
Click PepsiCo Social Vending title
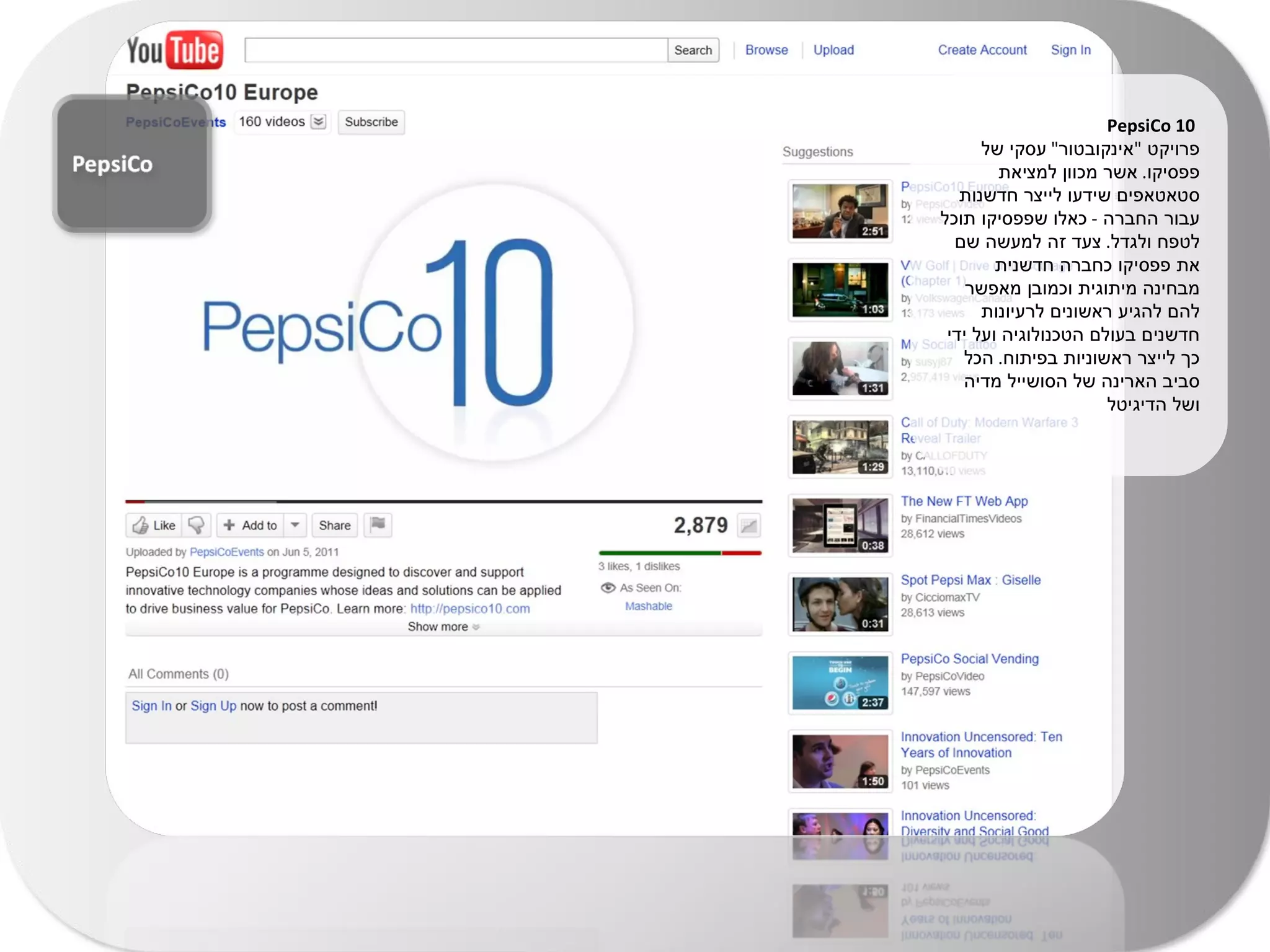969,659
